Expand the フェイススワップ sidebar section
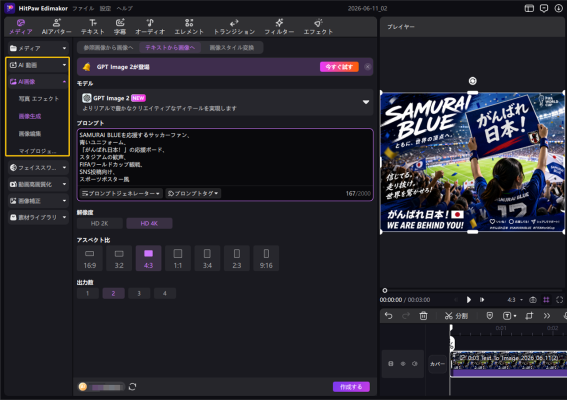Image resolution: width=567 pixels, height=400 pixels. click(x=38, y=167)
